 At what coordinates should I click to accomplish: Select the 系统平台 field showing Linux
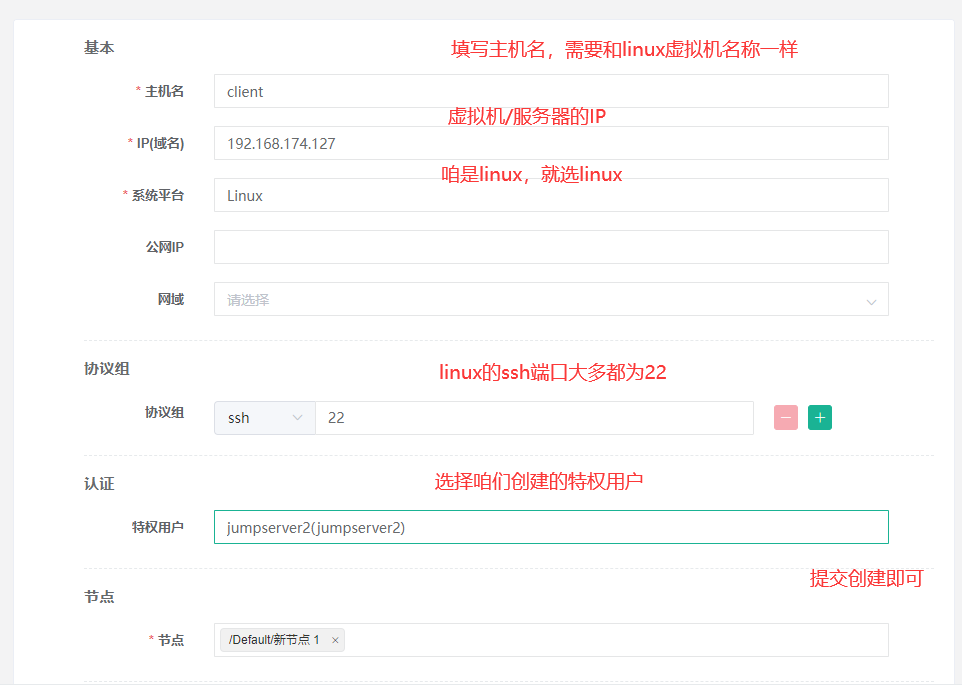point(550,194)
